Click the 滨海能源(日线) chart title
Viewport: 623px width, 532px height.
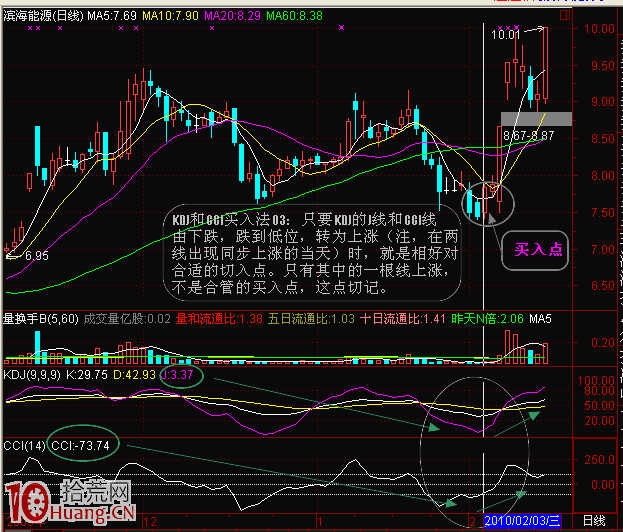43,16
